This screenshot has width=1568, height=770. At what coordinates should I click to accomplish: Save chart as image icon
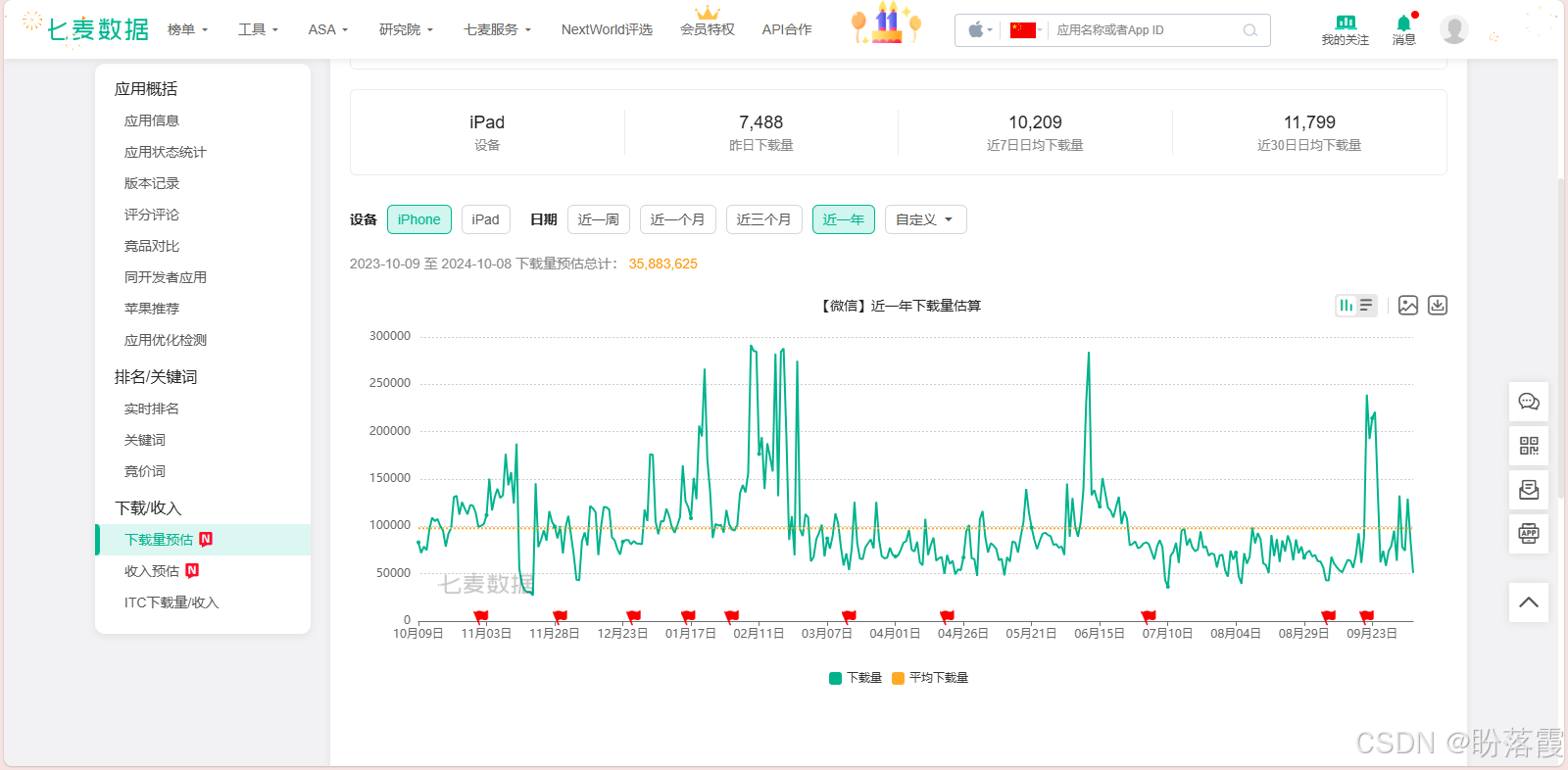[1408, 306]
